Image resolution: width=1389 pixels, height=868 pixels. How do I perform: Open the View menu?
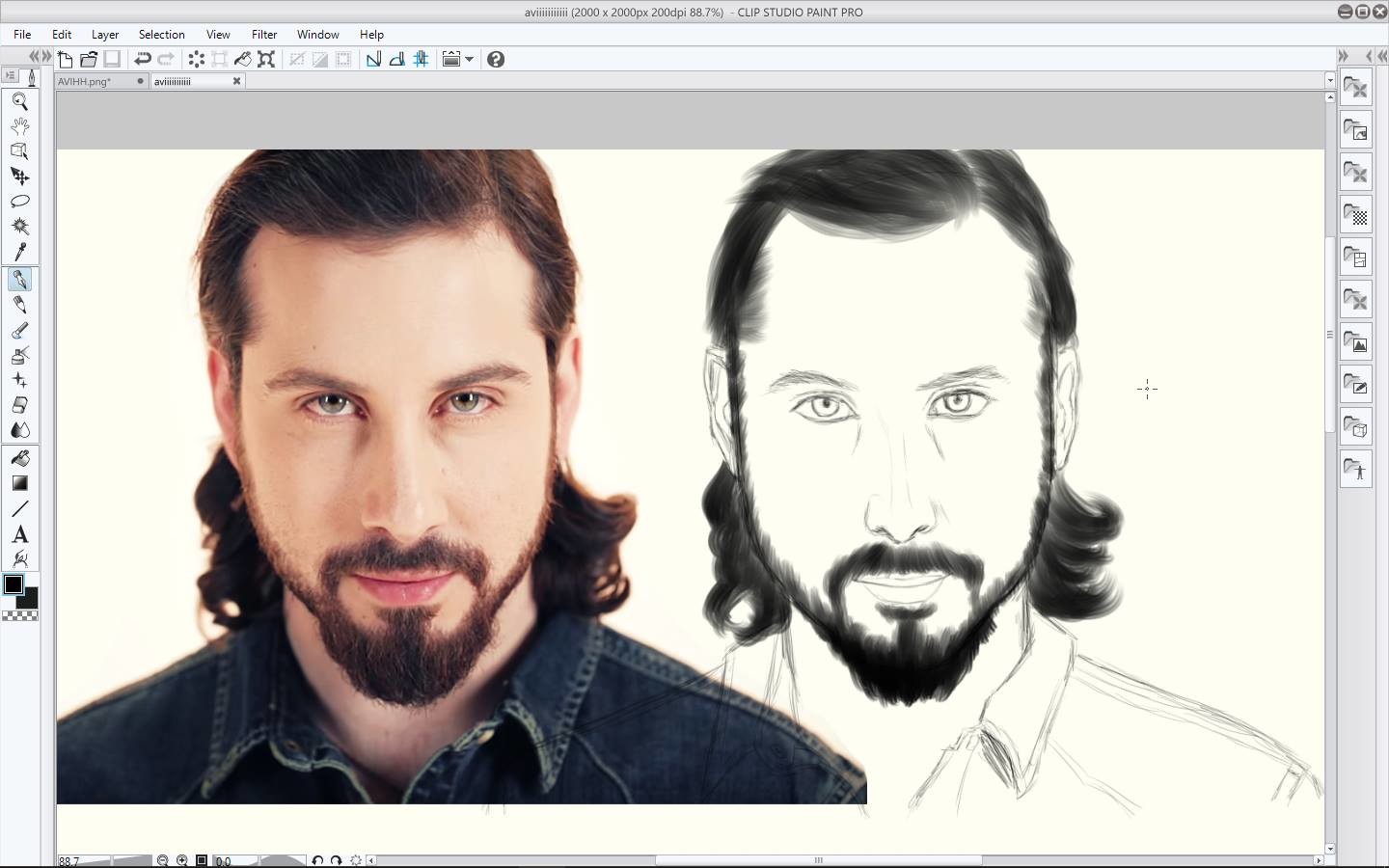point(218,34)
